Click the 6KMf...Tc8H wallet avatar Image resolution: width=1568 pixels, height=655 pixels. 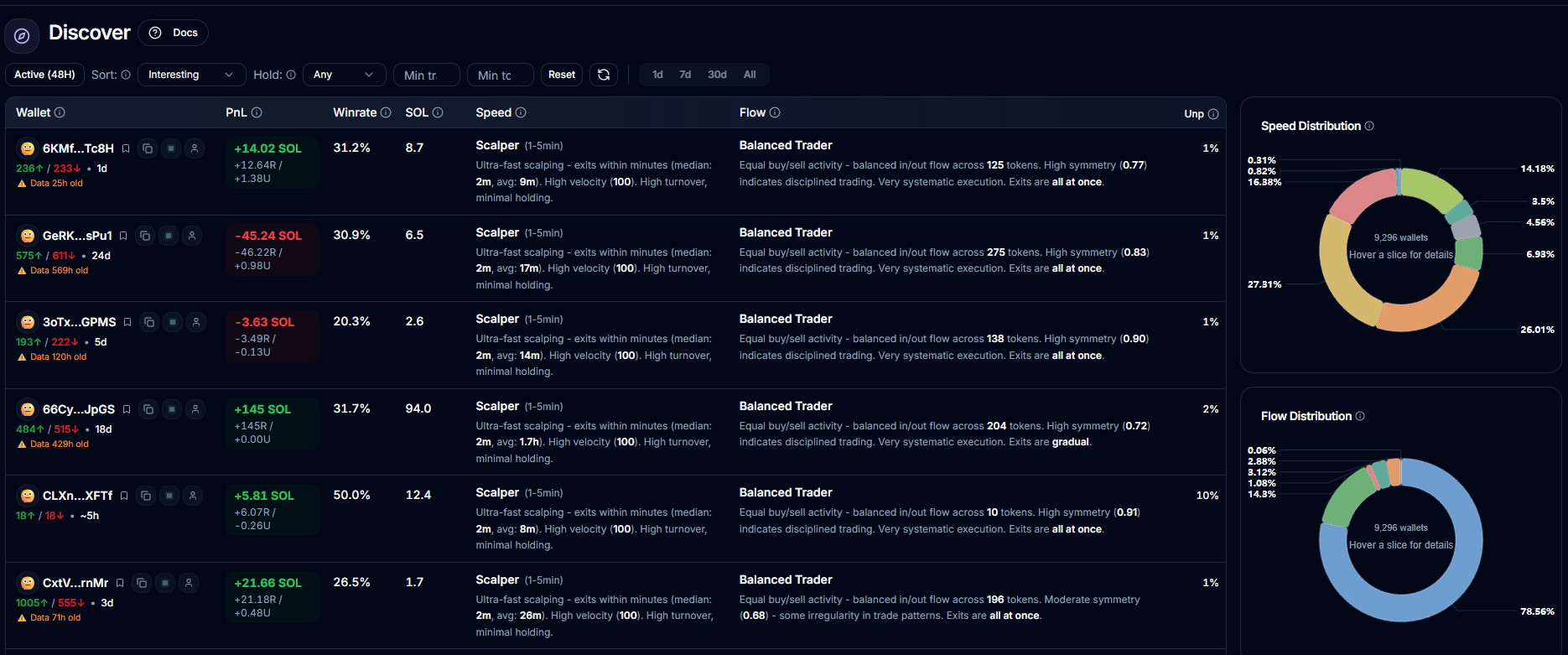(28, 148)
